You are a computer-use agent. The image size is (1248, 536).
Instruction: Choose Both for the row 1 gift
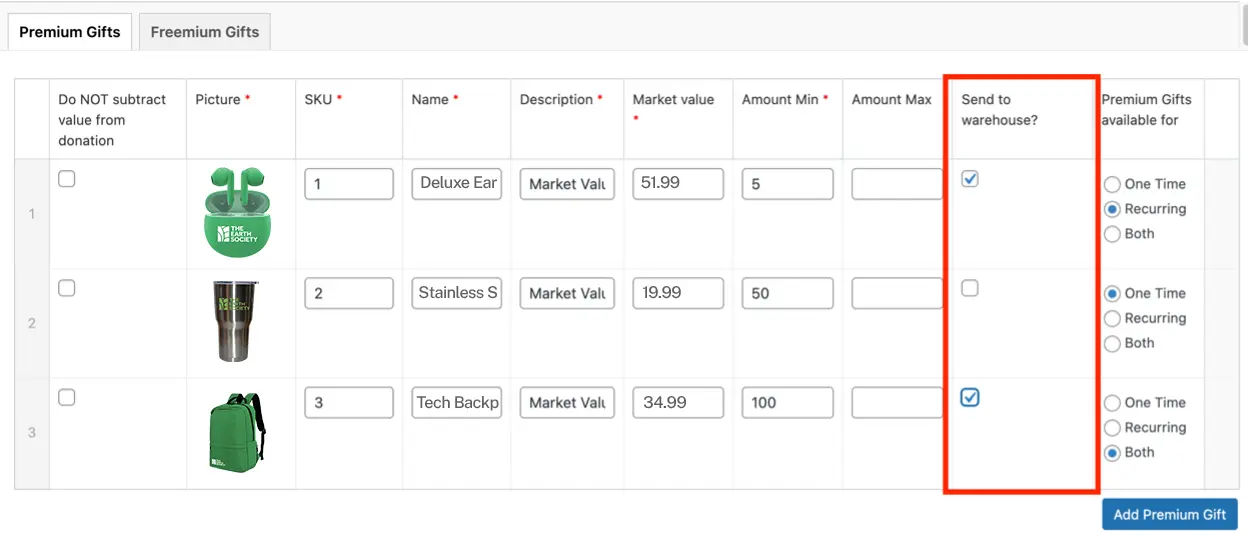pos(1112,234)
